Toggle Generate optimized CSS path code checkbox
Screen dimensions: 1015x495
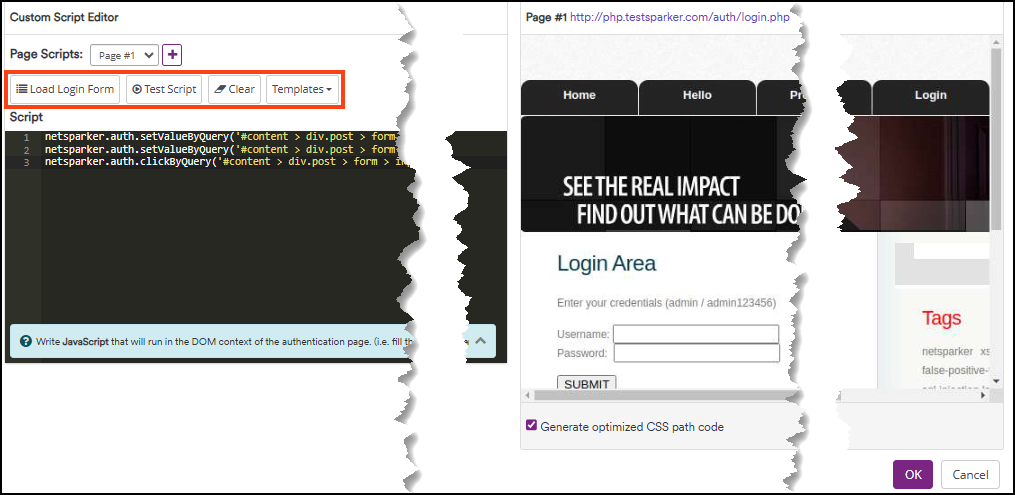click(531, 426)
